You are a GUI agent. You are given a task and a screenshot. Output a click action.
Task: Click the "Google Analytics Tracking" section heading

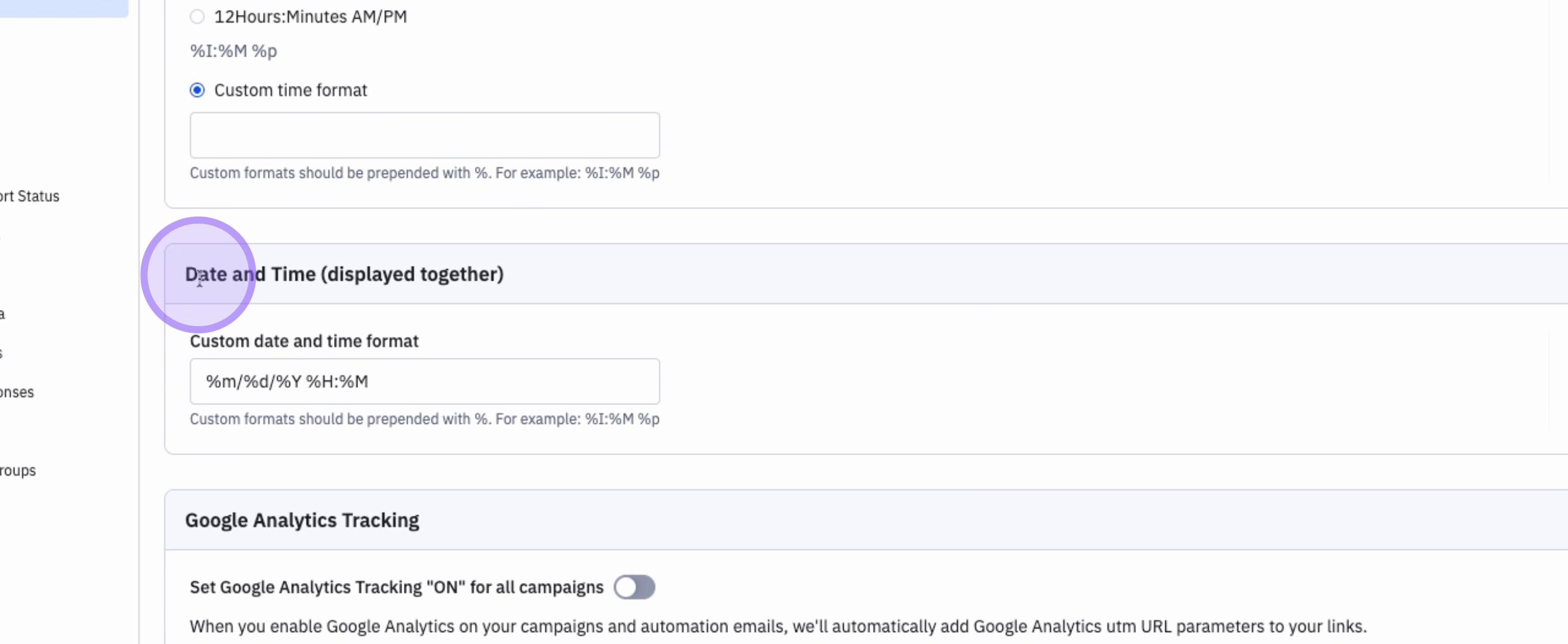point(302,521)
